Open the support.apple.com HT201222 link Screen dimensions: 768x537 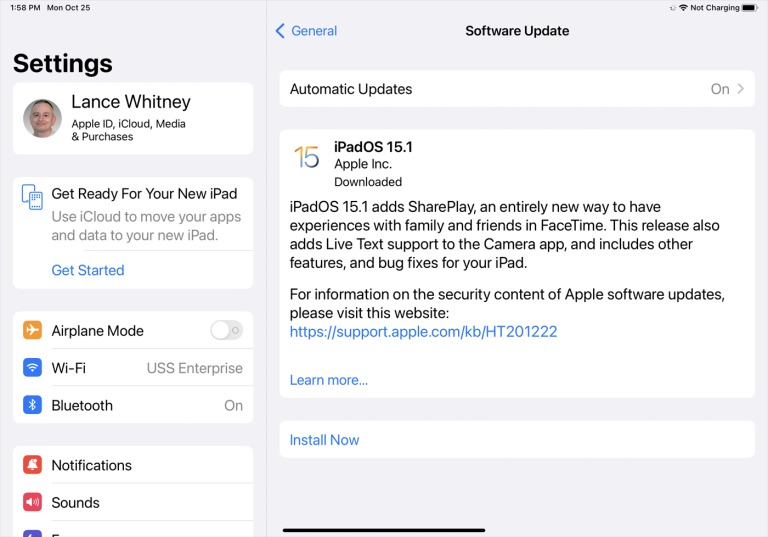[x=423, y=332]
